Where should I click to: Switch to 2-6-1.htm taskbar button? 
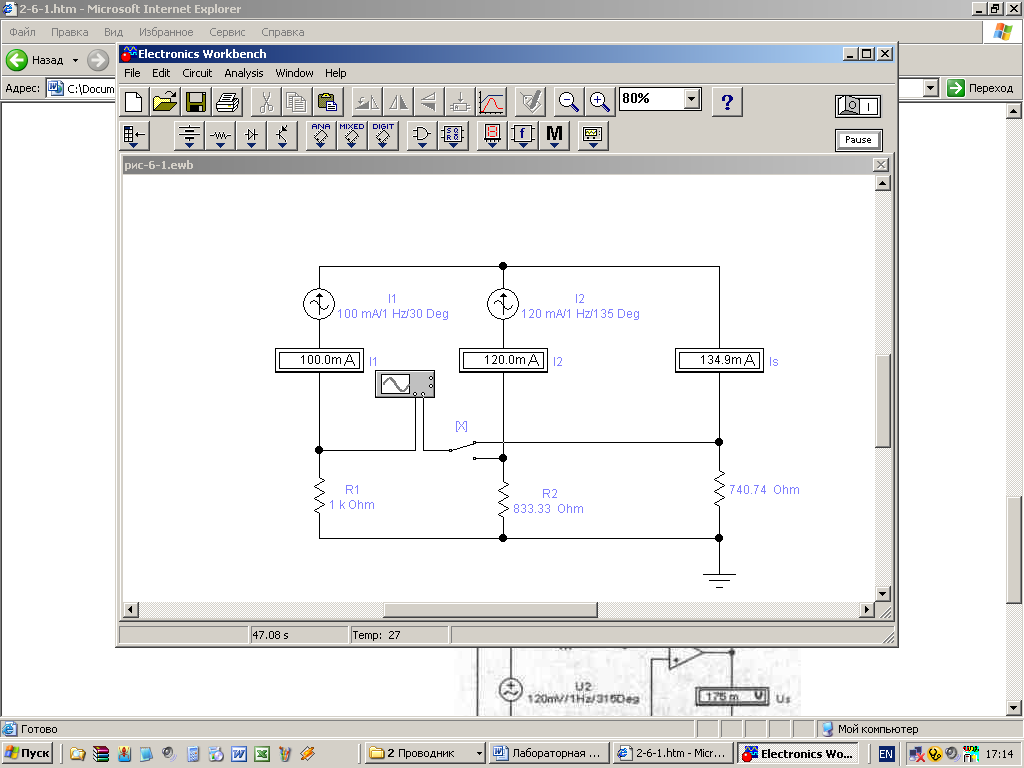(x=673, y=754)
